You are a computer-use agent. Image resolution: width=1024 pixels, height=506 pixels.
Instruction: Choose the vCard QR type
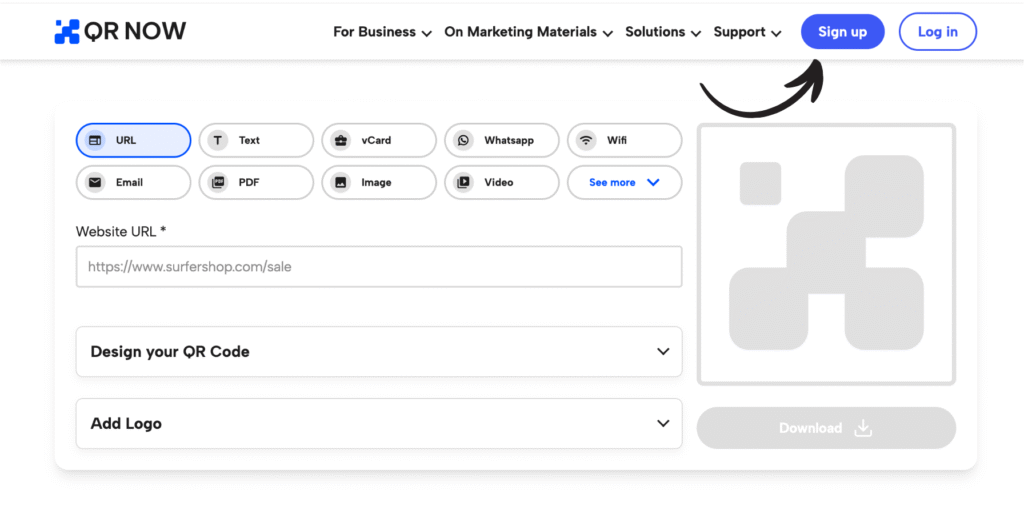point(379,140)
